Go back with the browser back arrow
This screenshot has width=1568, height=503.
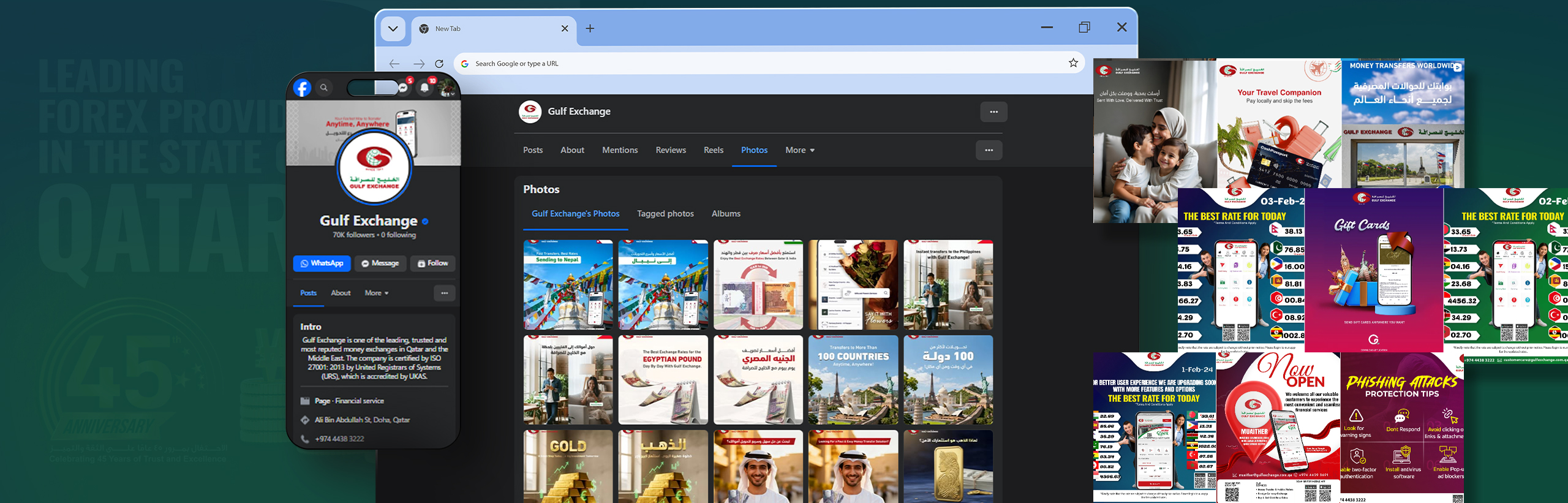coord(394,64)
